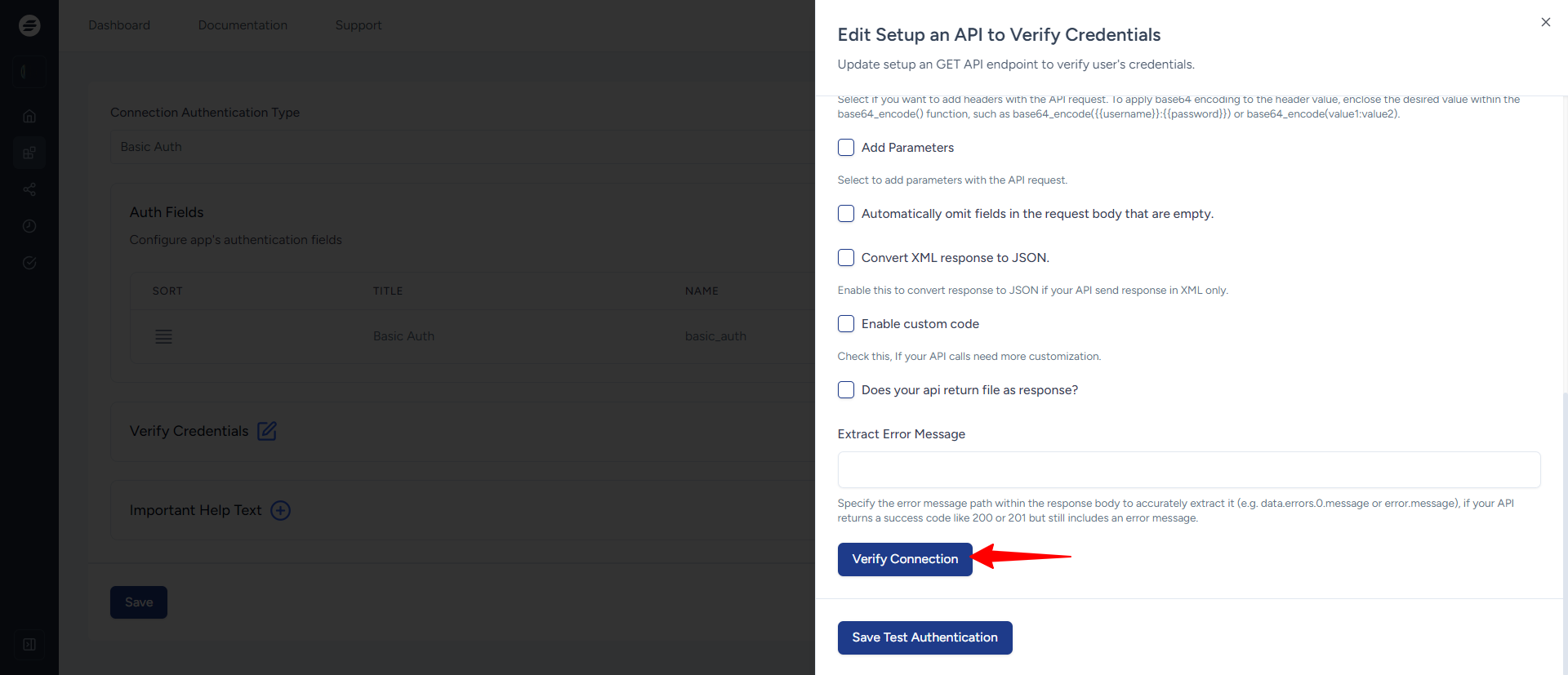The image size is (1568, 675).
Task: Open the home icon in sidebar
Action: point(29,117)
